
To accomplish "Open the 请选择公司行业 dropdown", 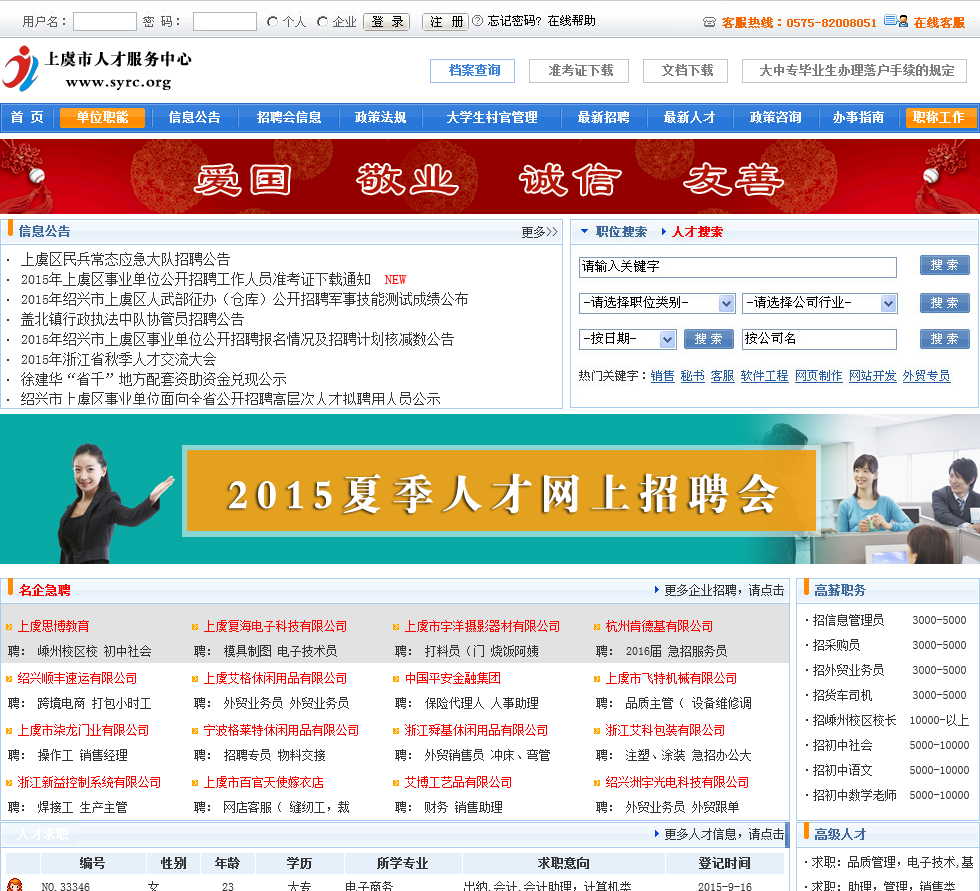I will pos(819,303).
